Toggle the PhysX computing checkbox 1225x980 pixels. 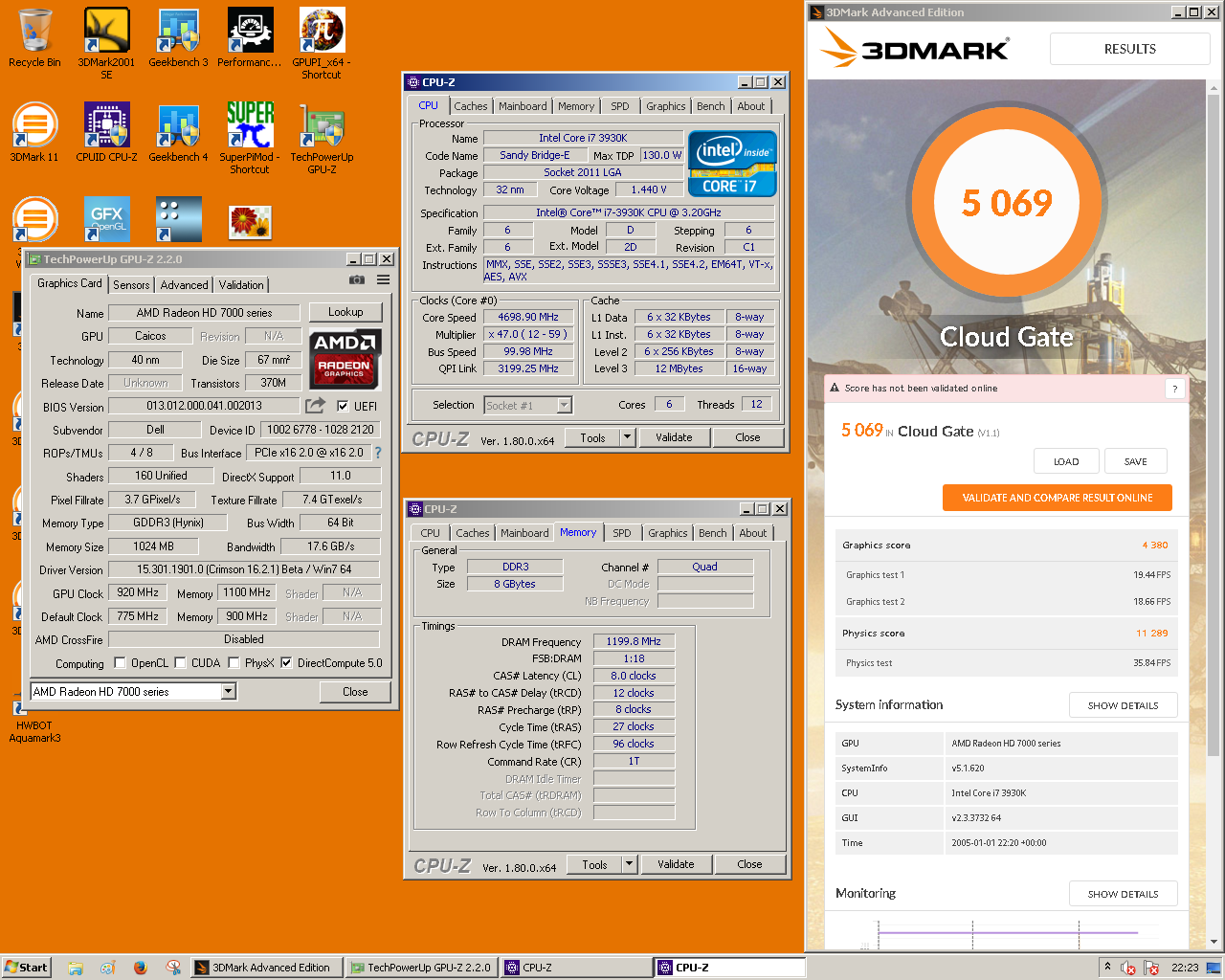[x=234, y=662]
